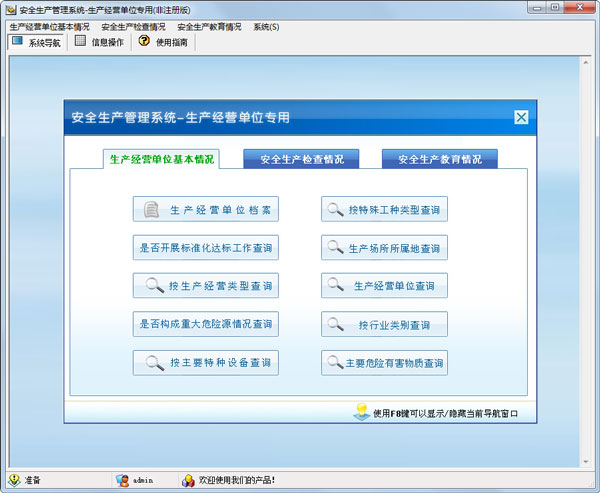Image resolution: width=600 pixels, height=493 pixels.
Task: Click magnifier icon on 按主要特种设备查询
Action: [155, 362]
